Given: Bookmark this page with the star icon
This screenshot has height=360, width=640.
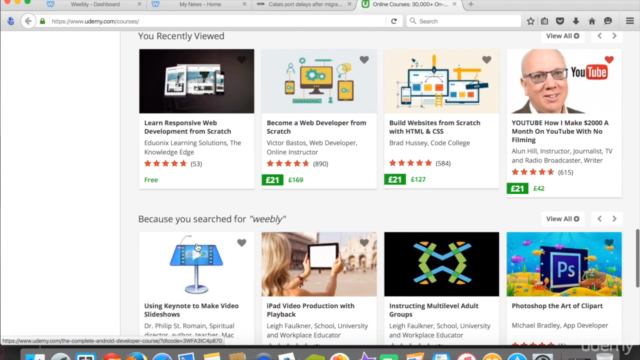Looking at the screenshot, I should [x=530, y=21].
